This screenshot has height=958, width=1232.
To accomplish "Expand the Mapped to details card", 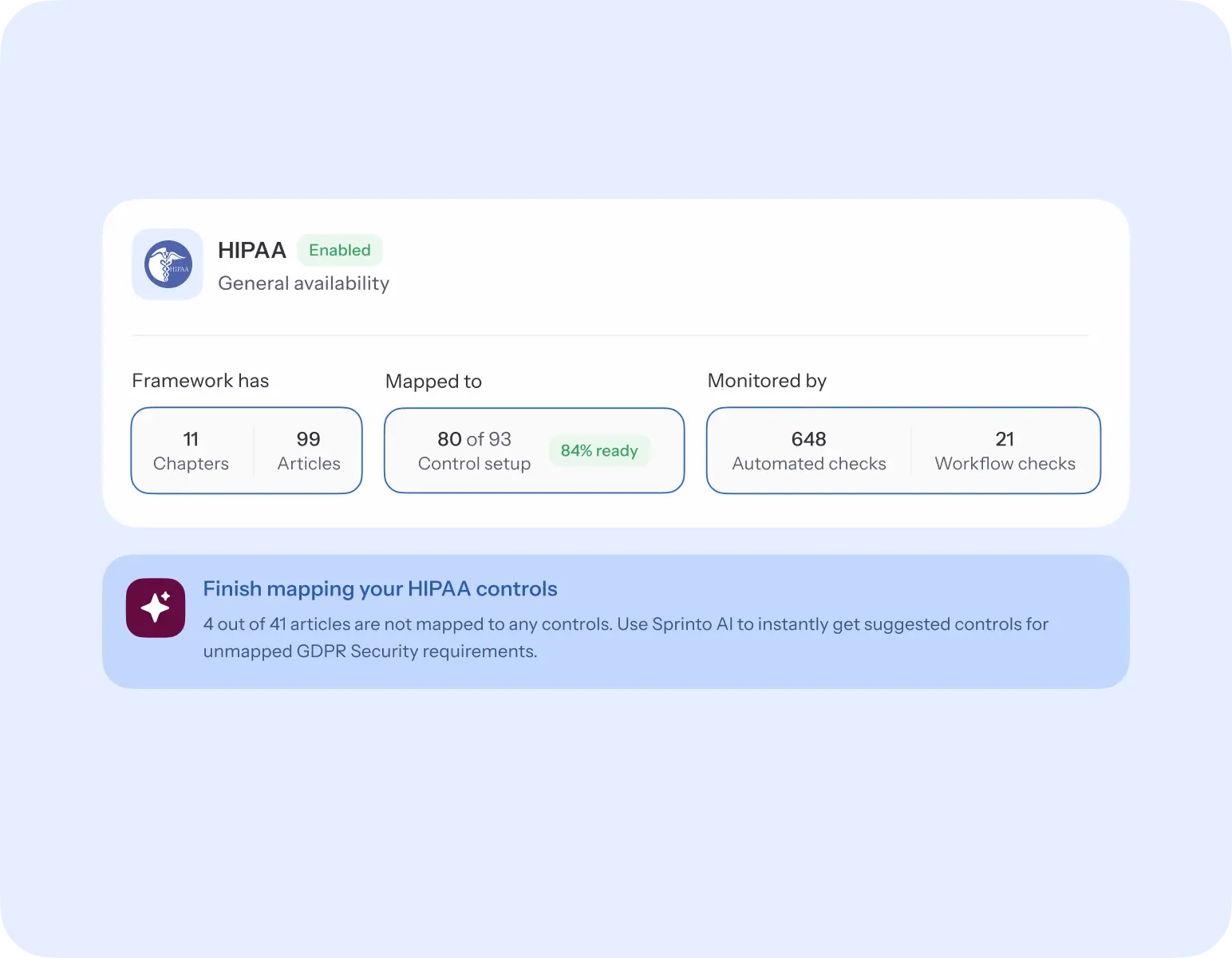I will click(x=534, y=450).
